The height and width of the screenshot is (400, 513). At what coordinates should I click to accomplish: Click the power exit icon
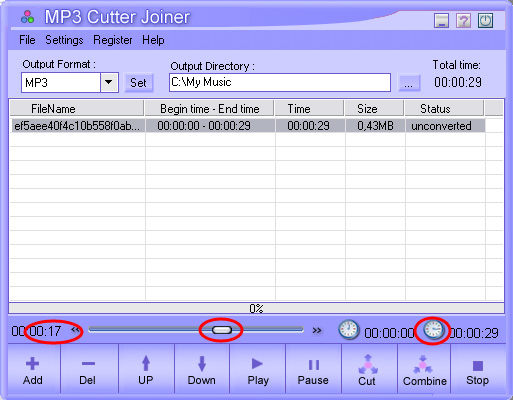pyautogui.click(x=485, y=21)
